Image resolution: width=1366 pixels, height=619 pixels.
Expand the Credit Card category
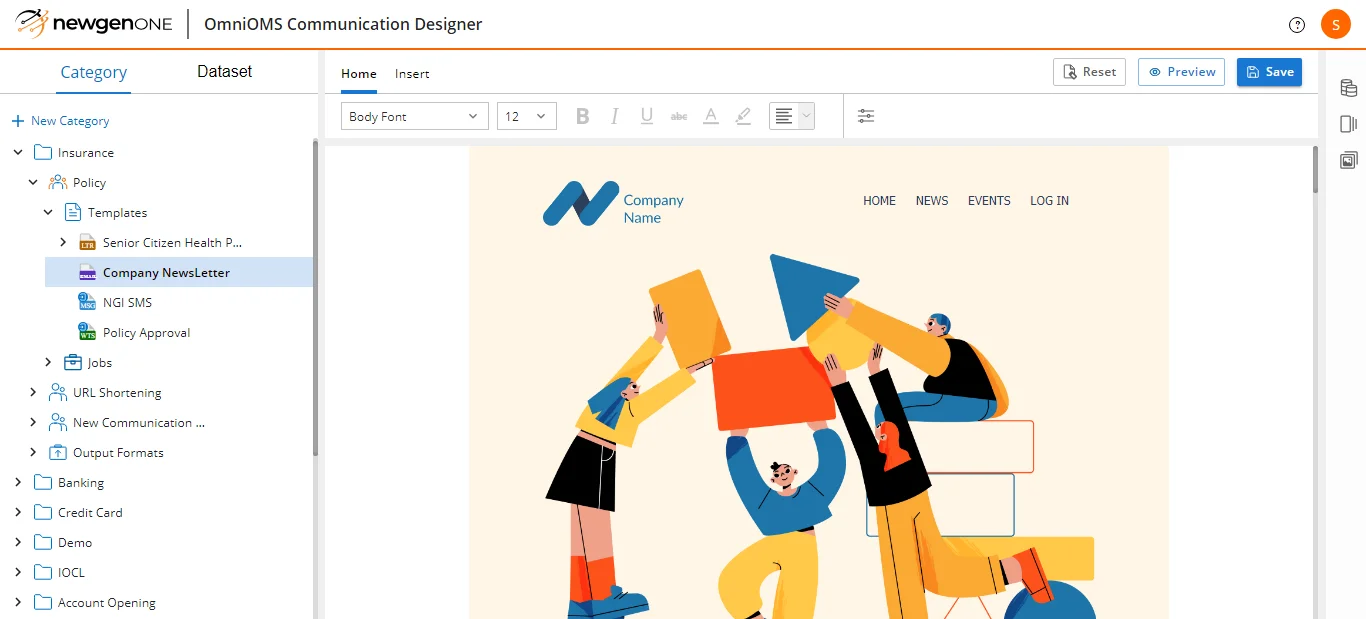pyautogui.click(x=18, y=513)
